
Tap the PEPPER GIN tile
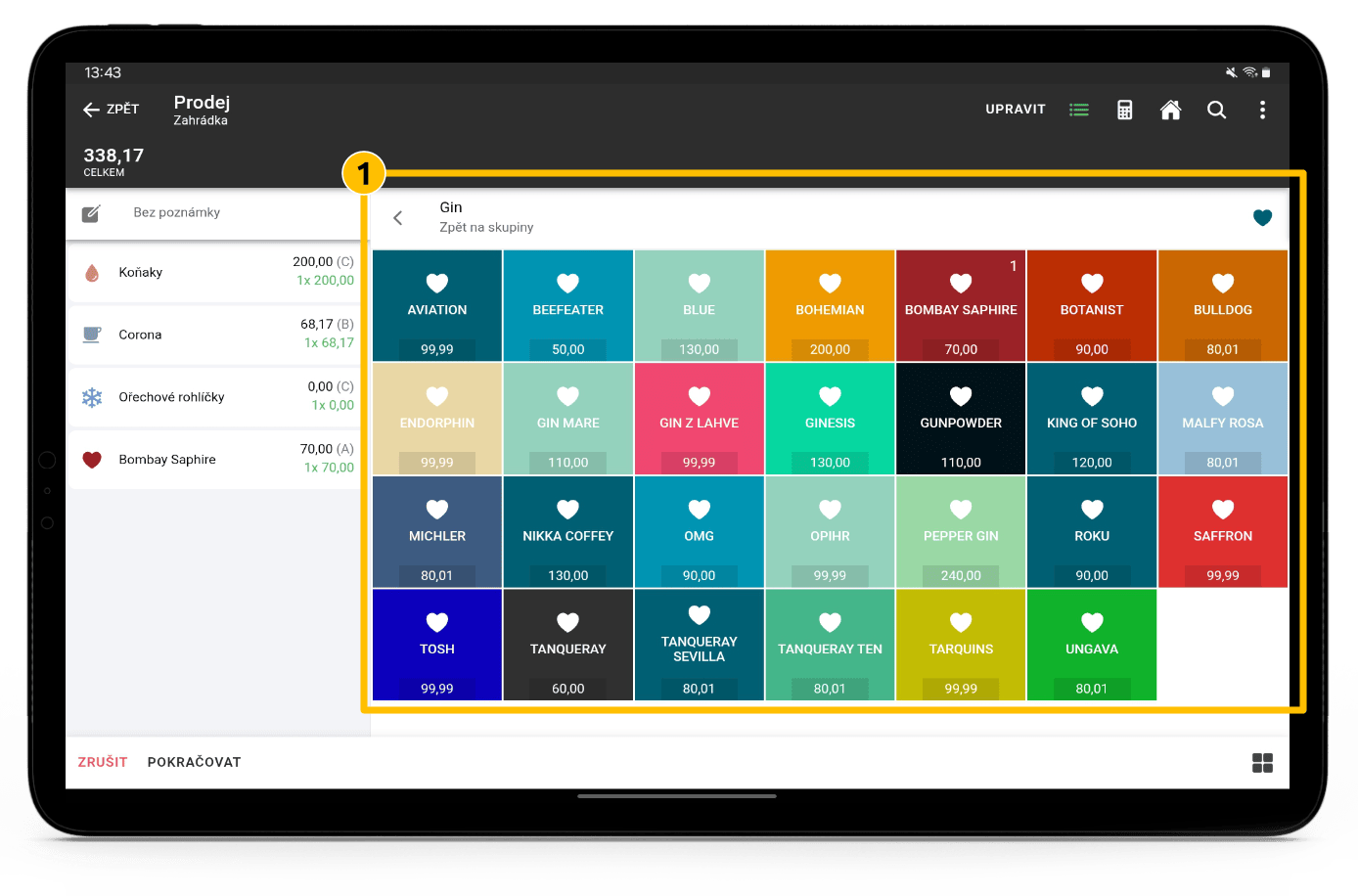click(x=961, y=532)
